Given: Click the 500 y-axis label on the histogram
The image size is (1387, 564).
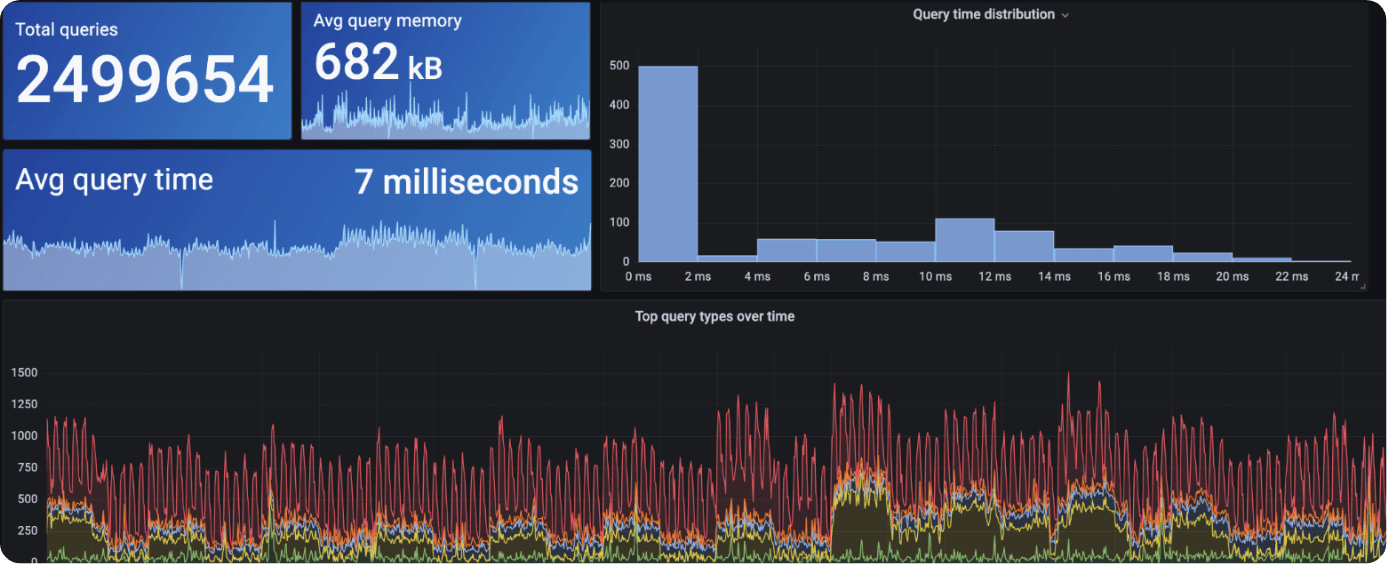Looking at the screenshot, I should [x=619, y=66].
